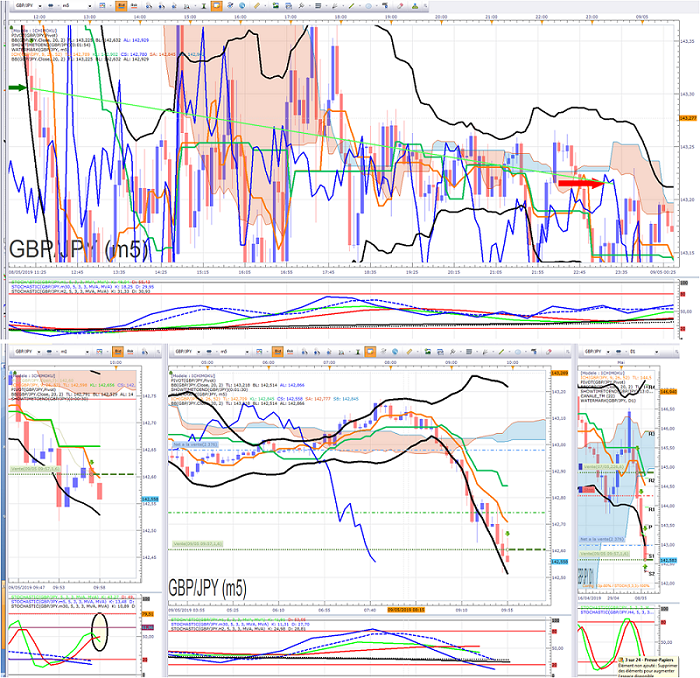Viewport: 700px width, 678px height.
Task: Expand the arrow next to the ruler tool in top toolbar
Action: pyautogui.click(x=265, y=6)
